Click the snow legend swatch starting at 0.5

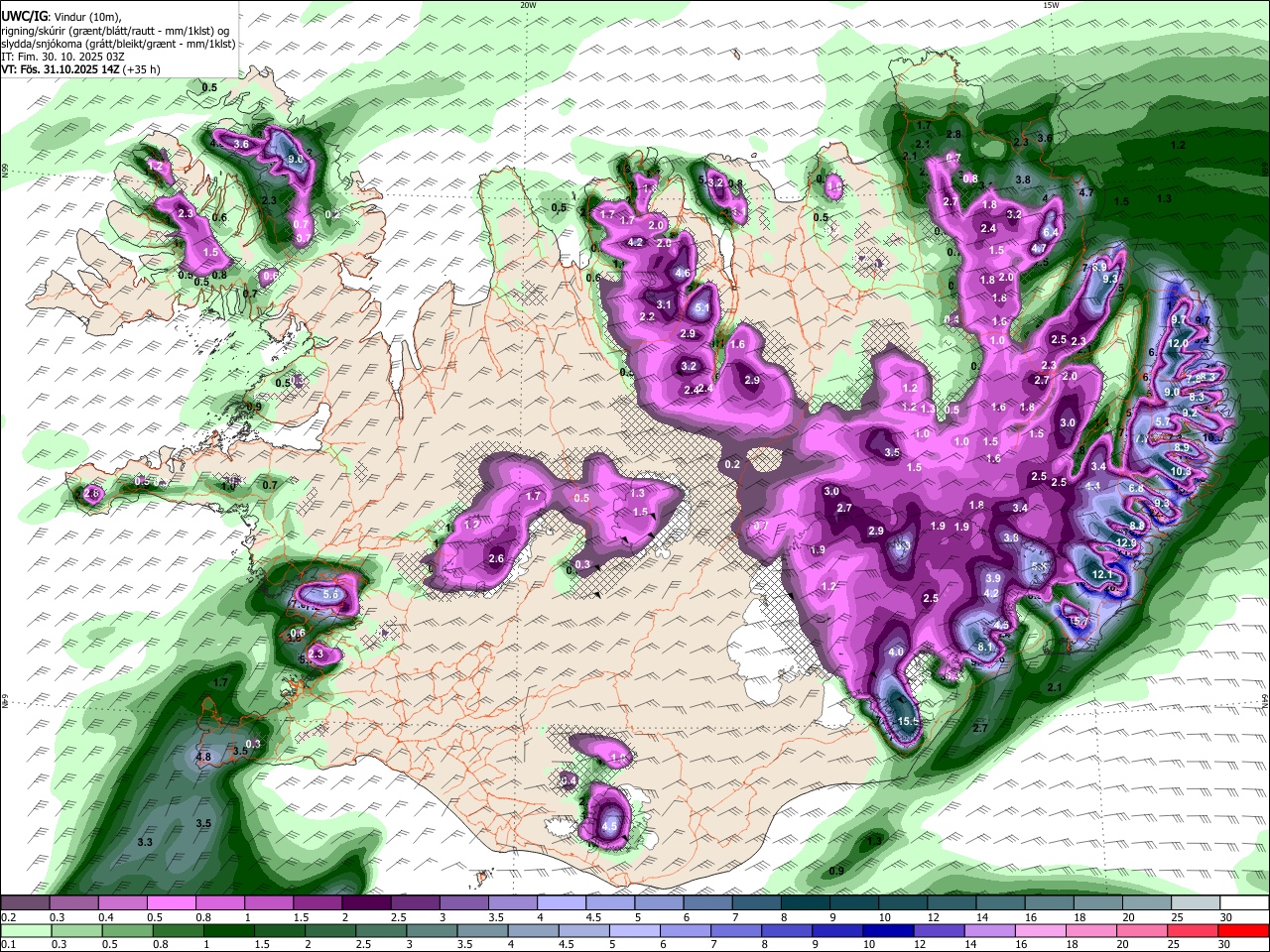pyautogui.click(x=171, y=903)
